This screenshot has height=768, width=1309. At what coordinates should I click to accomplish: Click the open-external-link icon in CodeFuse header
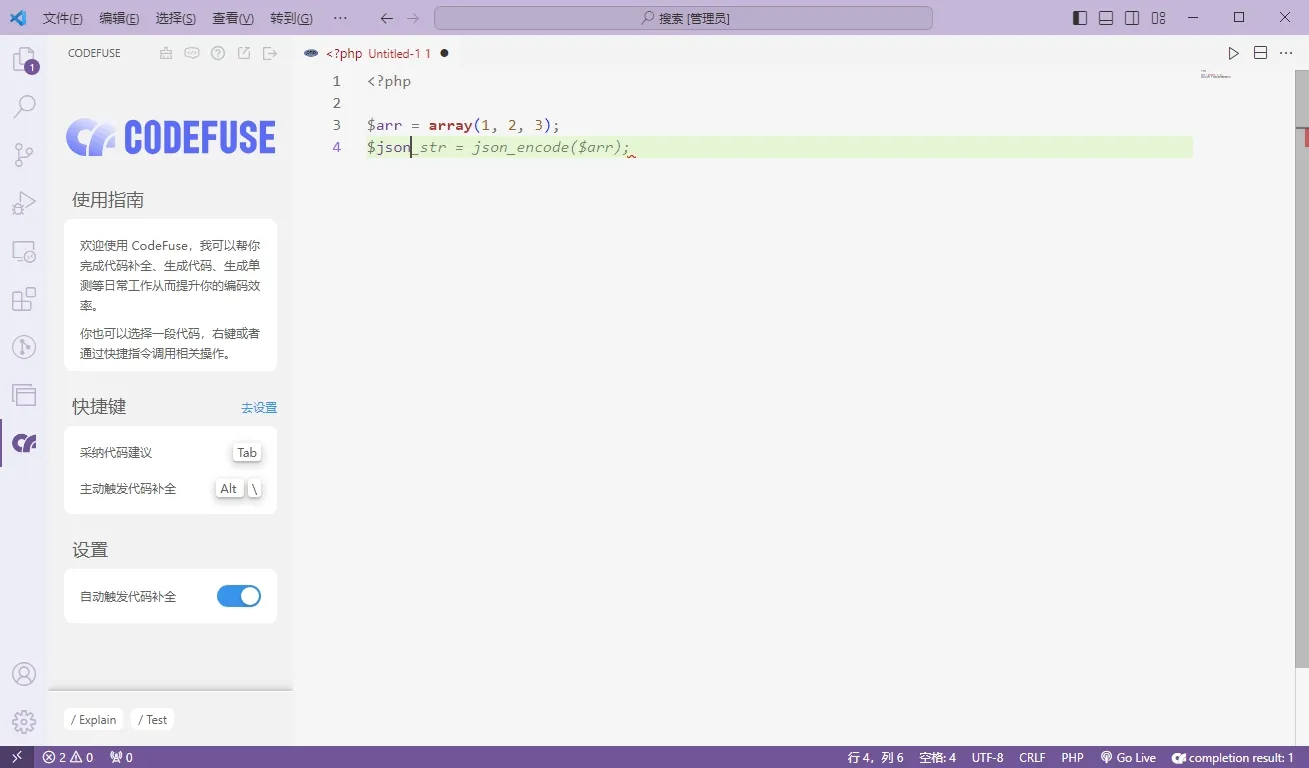(x=244, y=53)
